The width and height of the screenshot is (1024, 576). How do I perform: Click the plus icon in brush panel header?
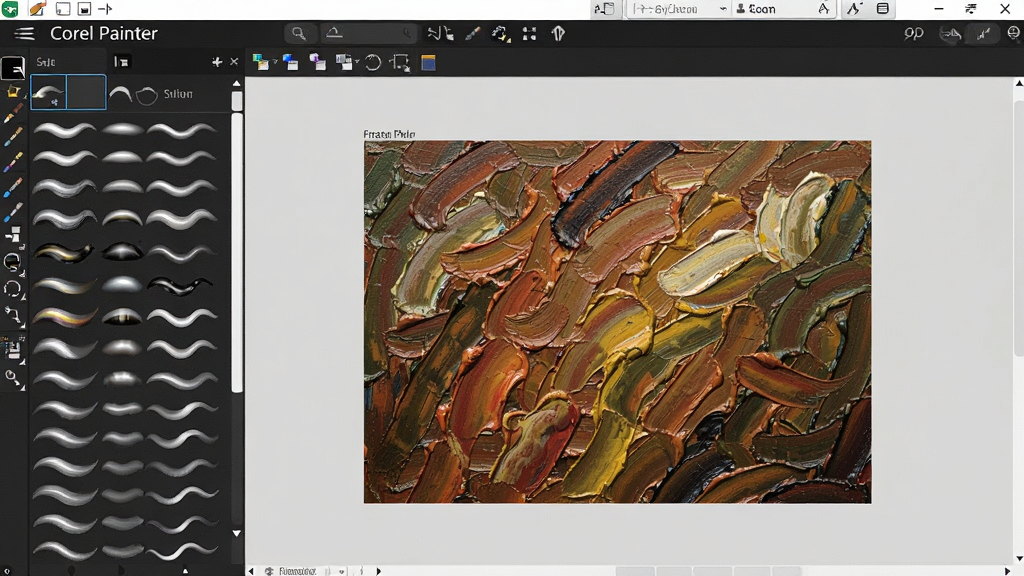[217, 62]
